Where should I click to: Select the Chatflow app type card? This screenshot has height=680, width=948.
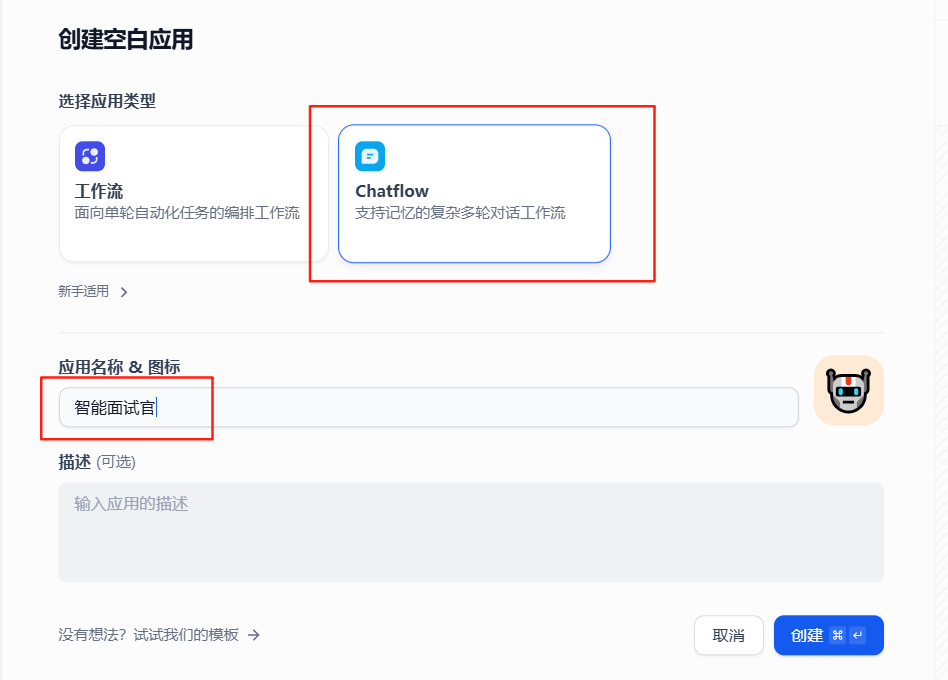tap(474, 193)
